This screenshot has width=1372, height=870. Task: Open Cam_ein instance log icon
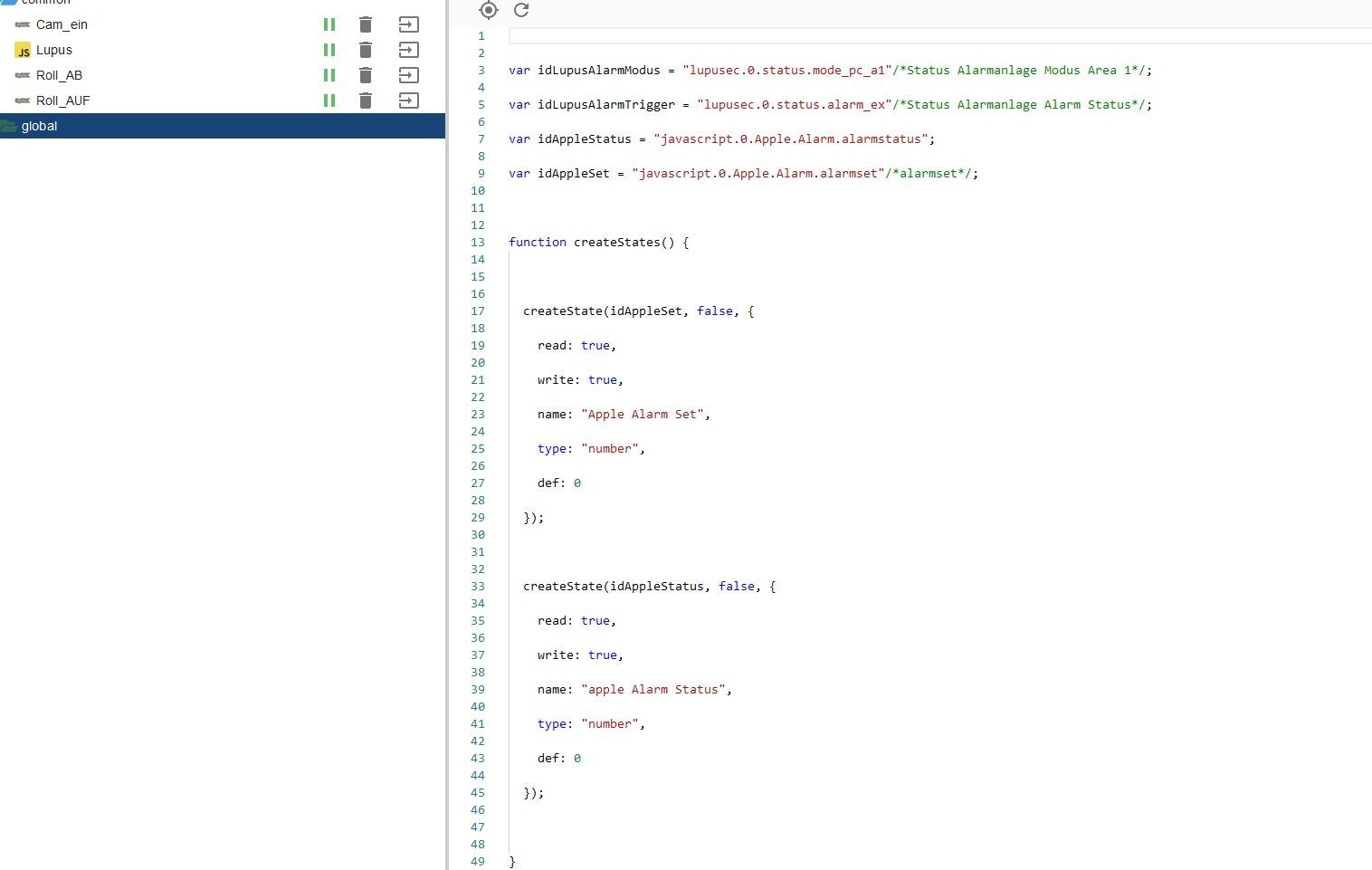409,24
